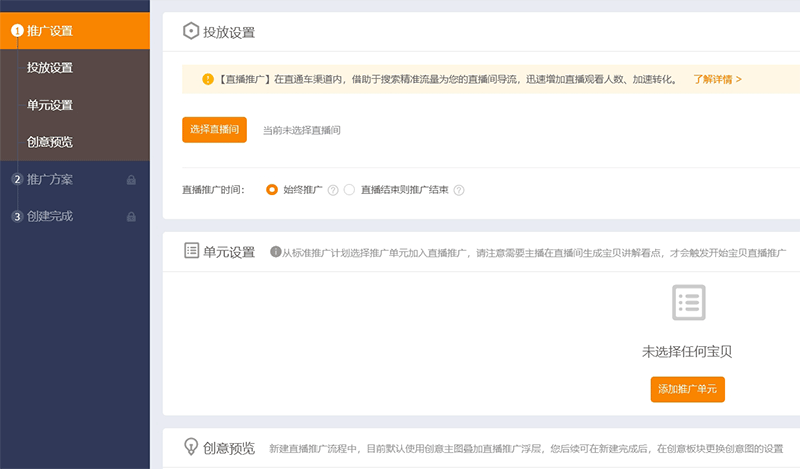Click the info icon before 单元设置 description
Screen dimensions: 800x469
tap(276, 252)
